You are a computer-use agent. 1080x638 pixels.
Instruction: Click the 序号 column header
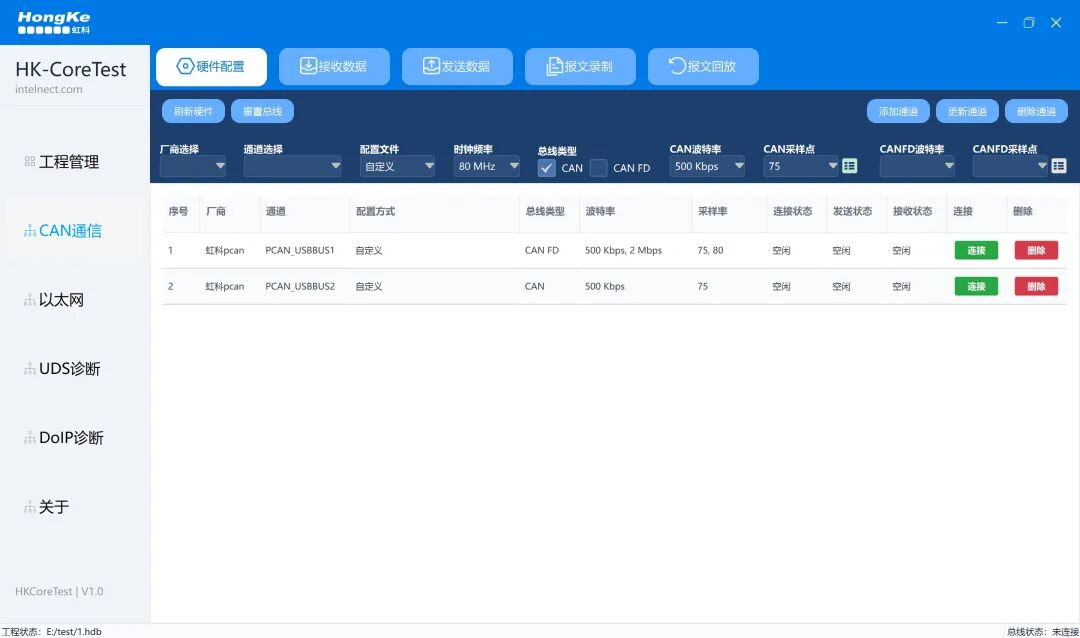[x=178, y=212]
